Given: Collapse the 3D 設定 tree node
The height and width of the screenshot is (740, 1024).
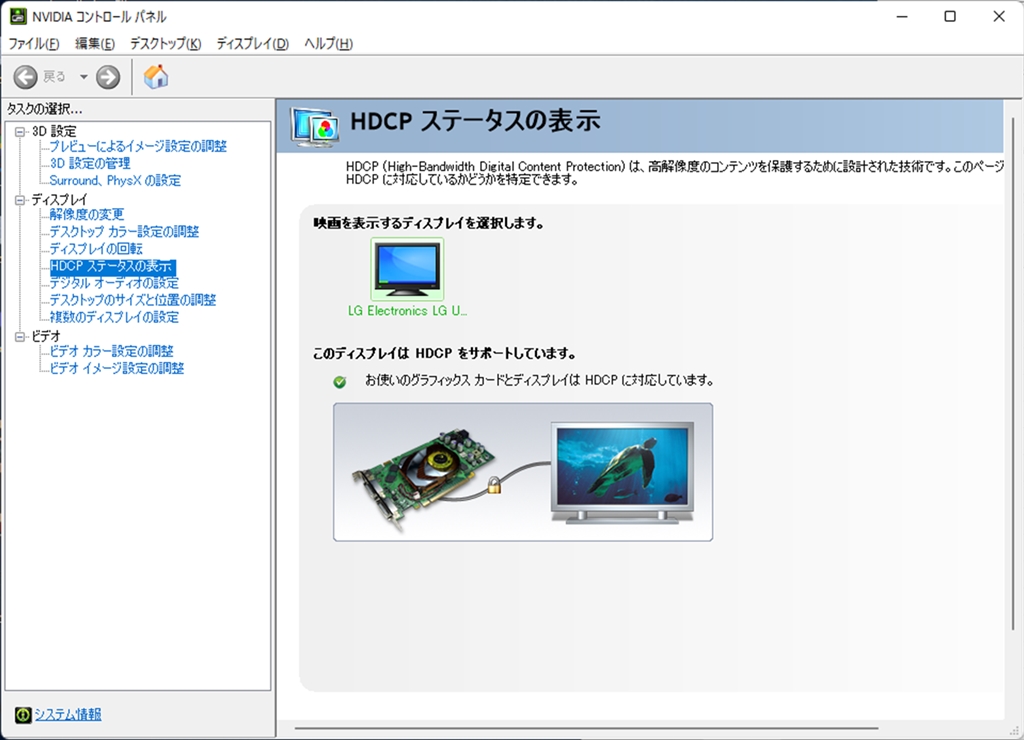Looking at the screenshot, I should (20, 131).
